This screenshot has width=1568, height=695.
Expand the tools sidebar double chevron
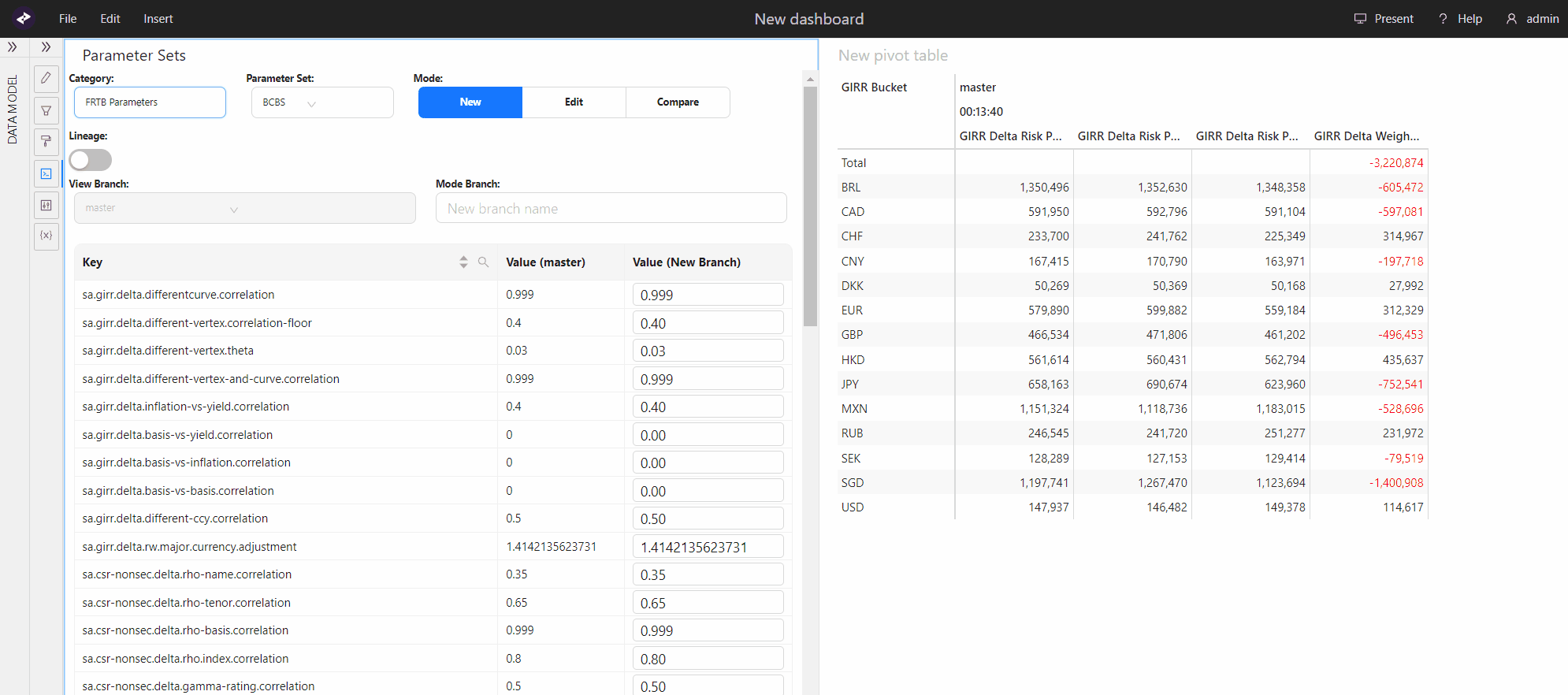coord(46,47)
